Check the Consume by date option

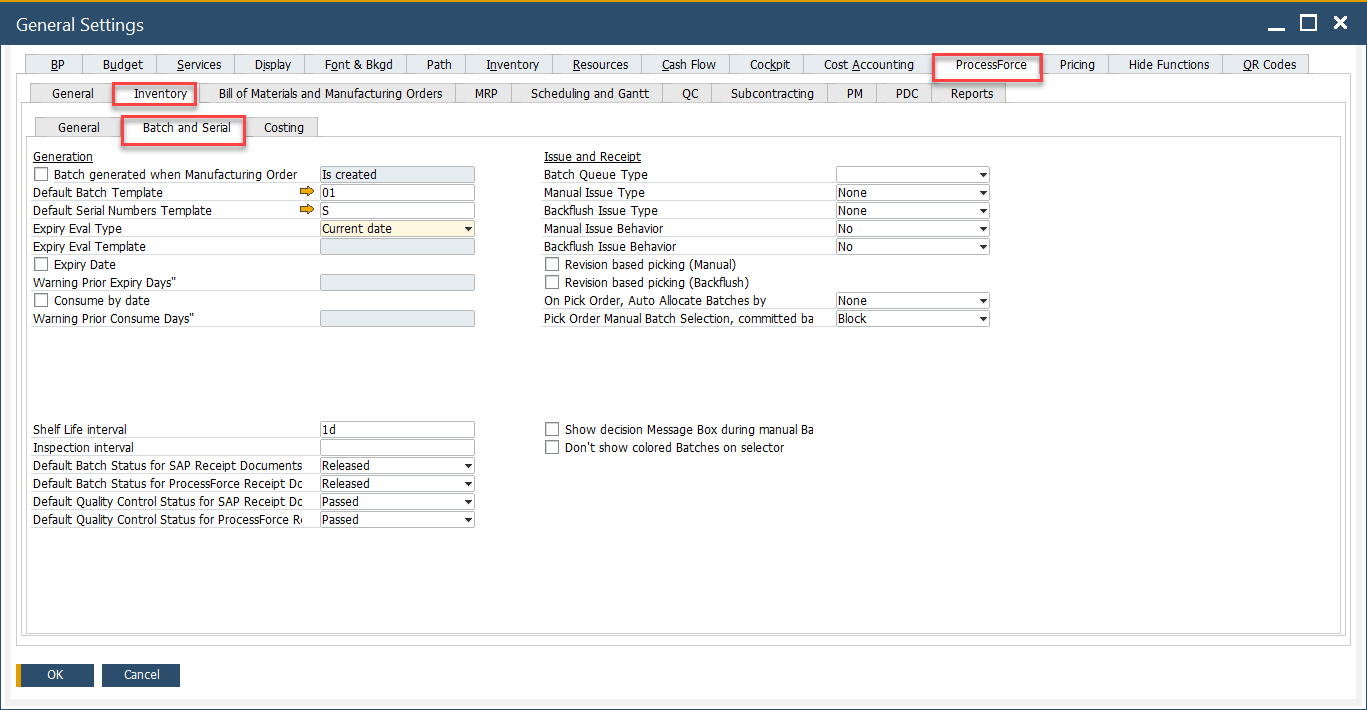[41, 300]
